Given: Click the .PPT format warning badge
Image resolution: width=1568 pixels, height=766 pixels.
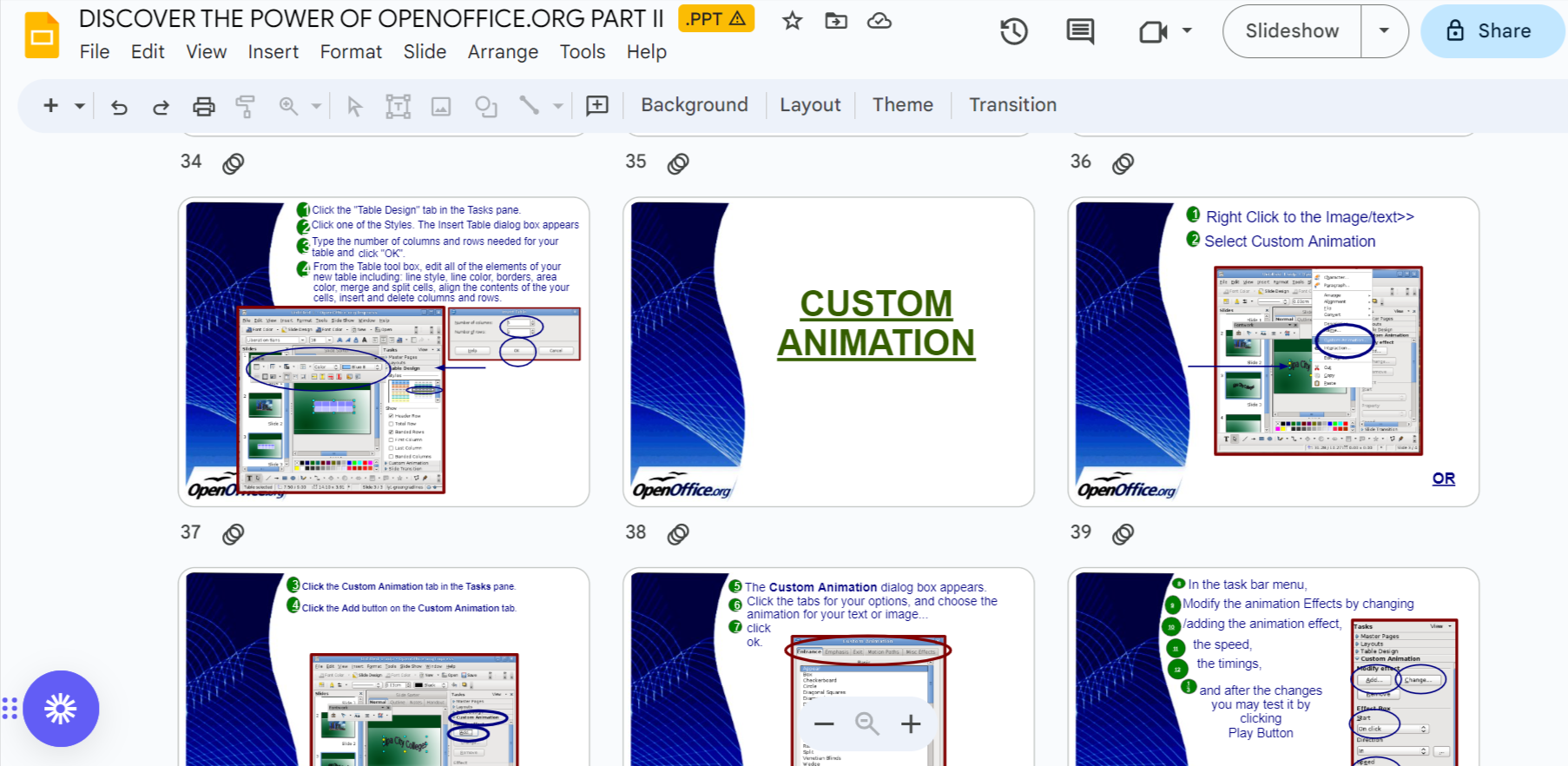Looking at the screenshot, I should coord(716,19).
